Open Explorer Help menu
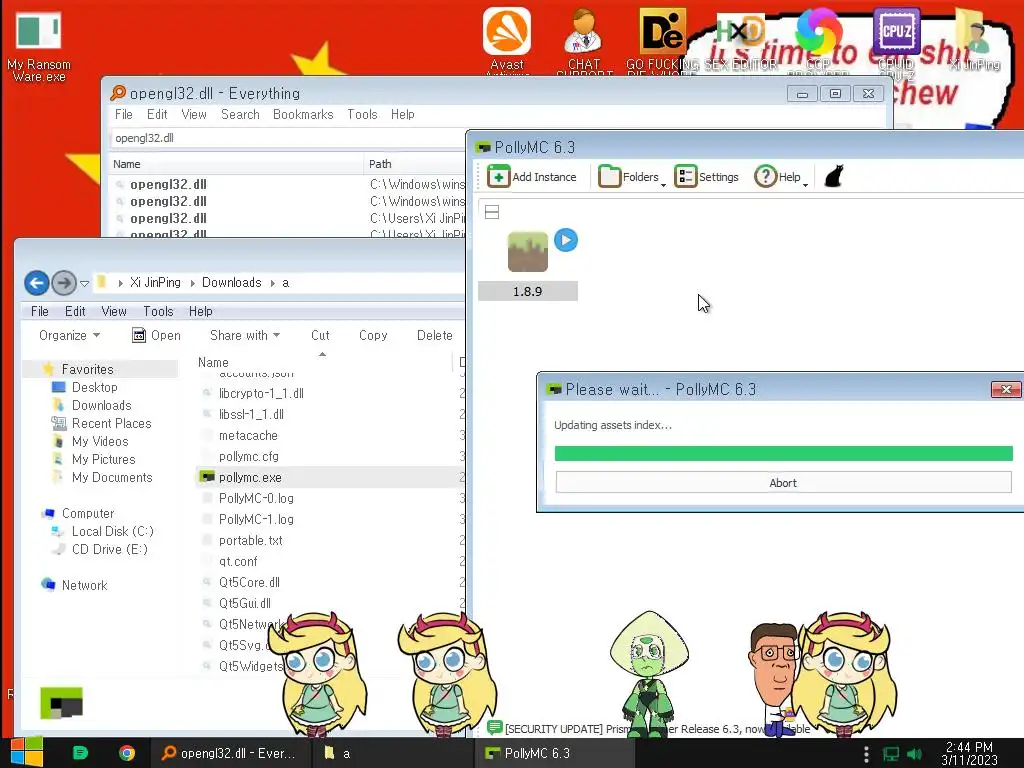Screen dimensions: 1024x768 click(x=200, y=312)
